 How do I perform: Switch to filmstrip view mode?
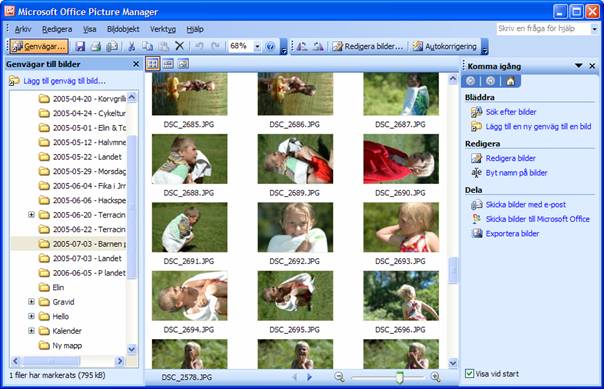pos(168,64)
